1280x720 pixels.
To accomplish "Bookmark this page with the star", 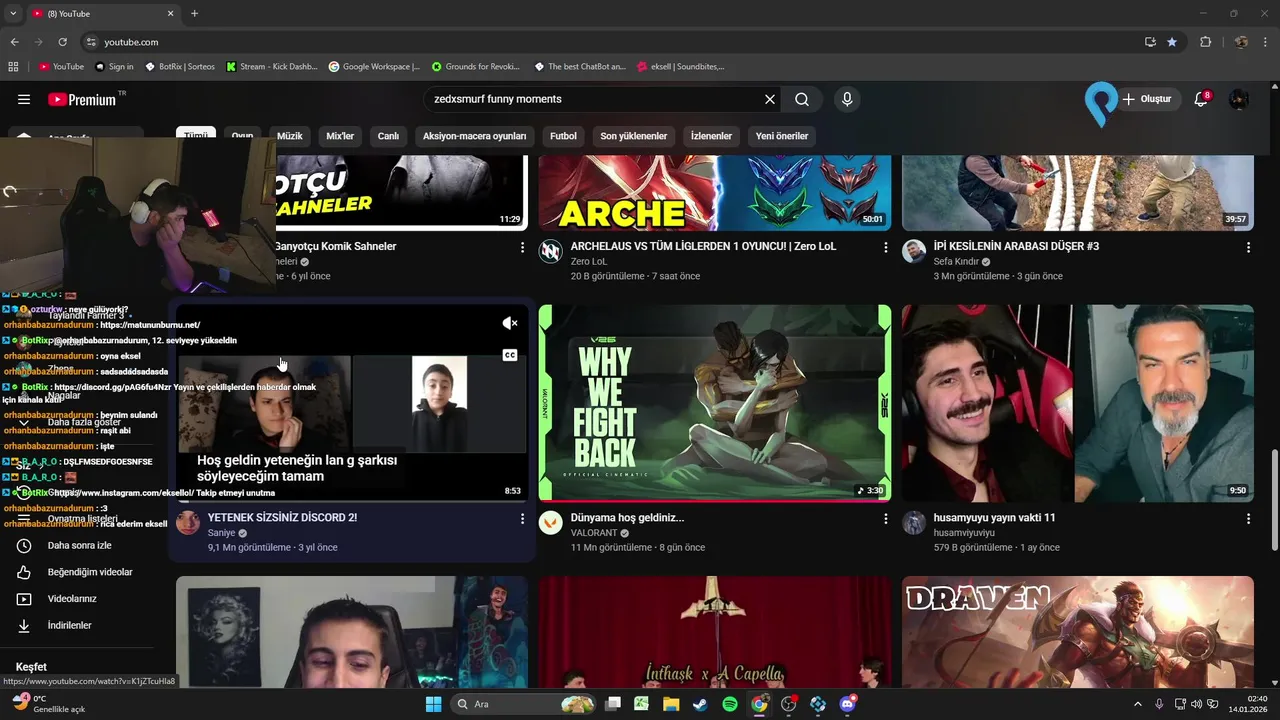I will 1172,42.
